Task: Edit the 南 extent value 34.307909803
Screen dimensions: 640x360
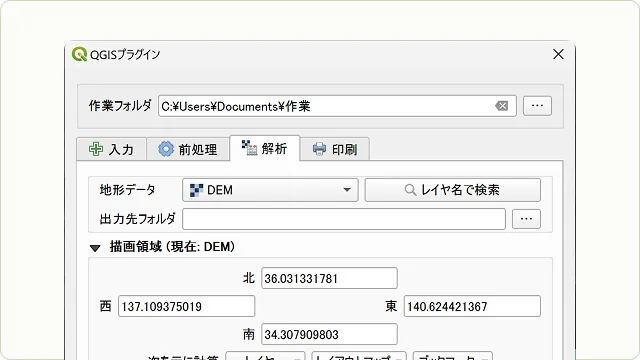Action: click(x=329, y=334)
